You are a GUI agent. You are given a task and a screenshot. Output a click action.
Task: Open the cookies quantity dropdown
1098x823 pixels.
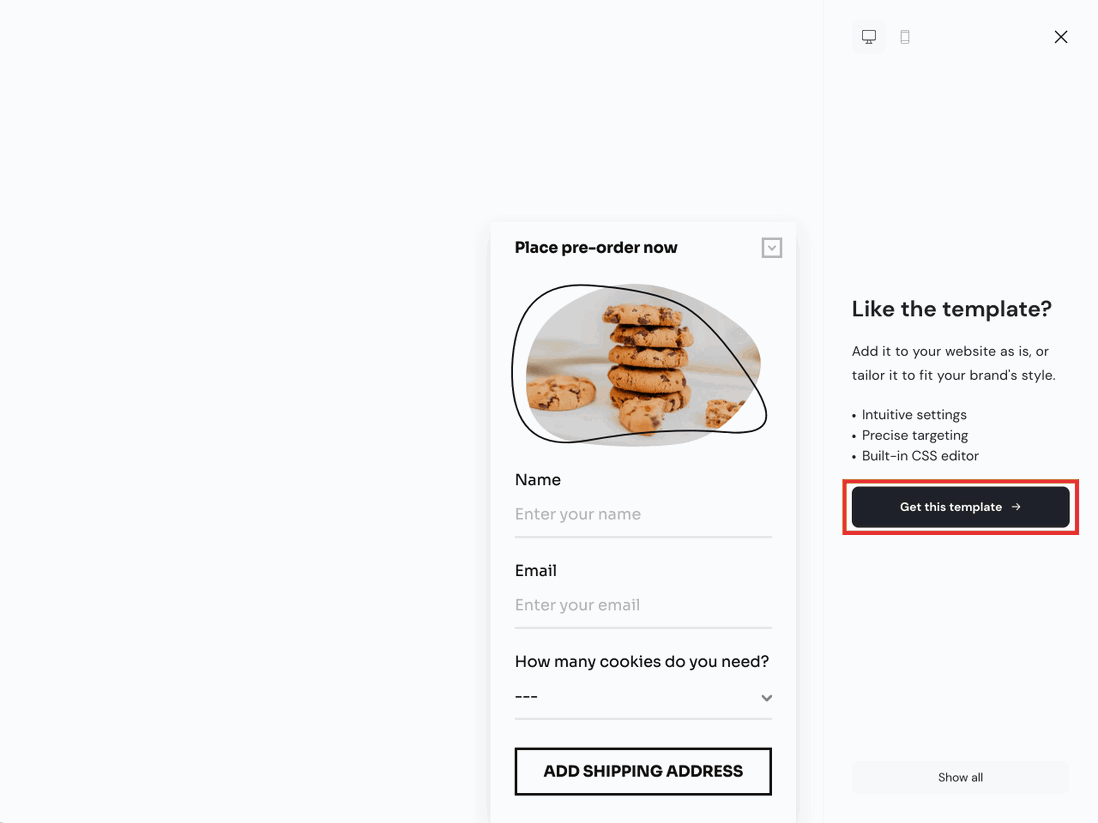coord(643,697)
